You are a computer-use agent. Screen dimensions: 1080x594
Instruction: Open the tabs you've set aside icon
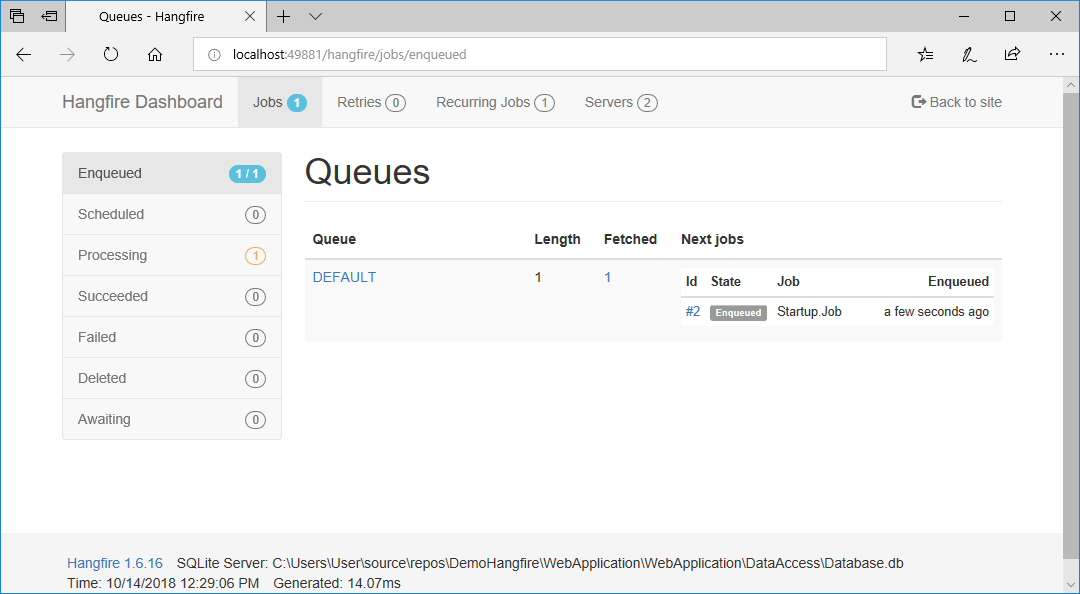(x=17, y=16)
